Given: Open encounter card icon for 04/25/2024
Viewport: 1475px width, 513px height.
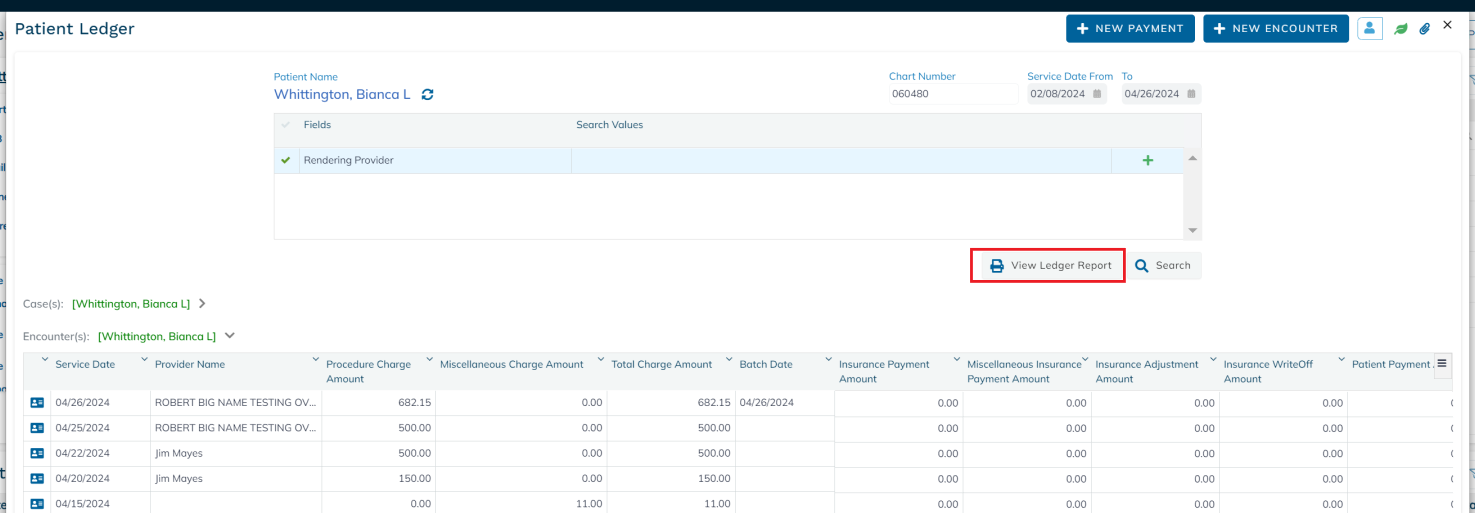Looking at the screenshot, I should pyautogui.click(x=37, y=428).
